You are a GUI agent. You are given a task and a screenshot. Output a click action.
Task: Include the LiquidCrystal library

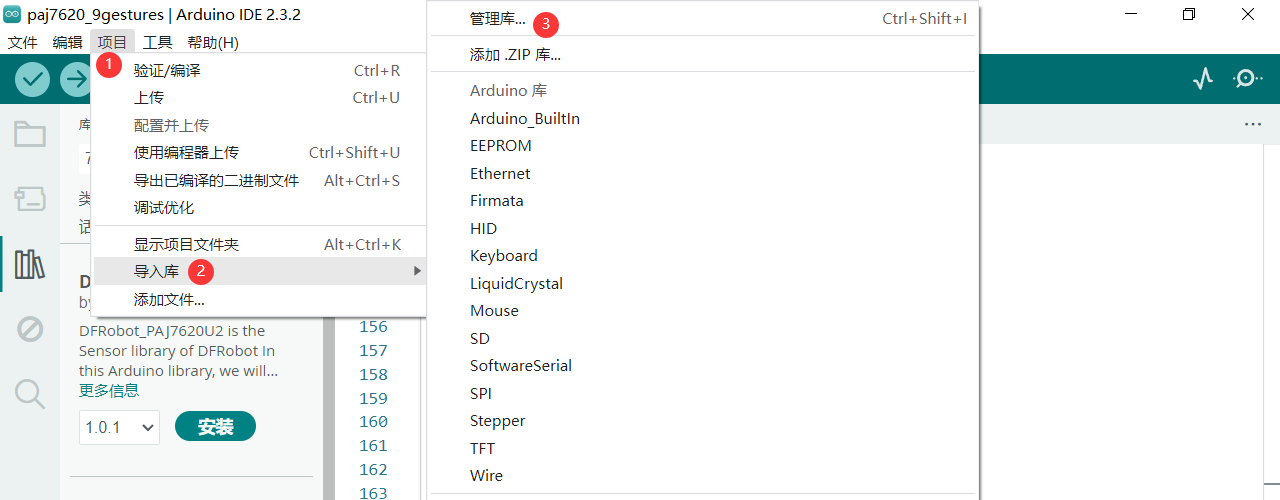point(703,283)
